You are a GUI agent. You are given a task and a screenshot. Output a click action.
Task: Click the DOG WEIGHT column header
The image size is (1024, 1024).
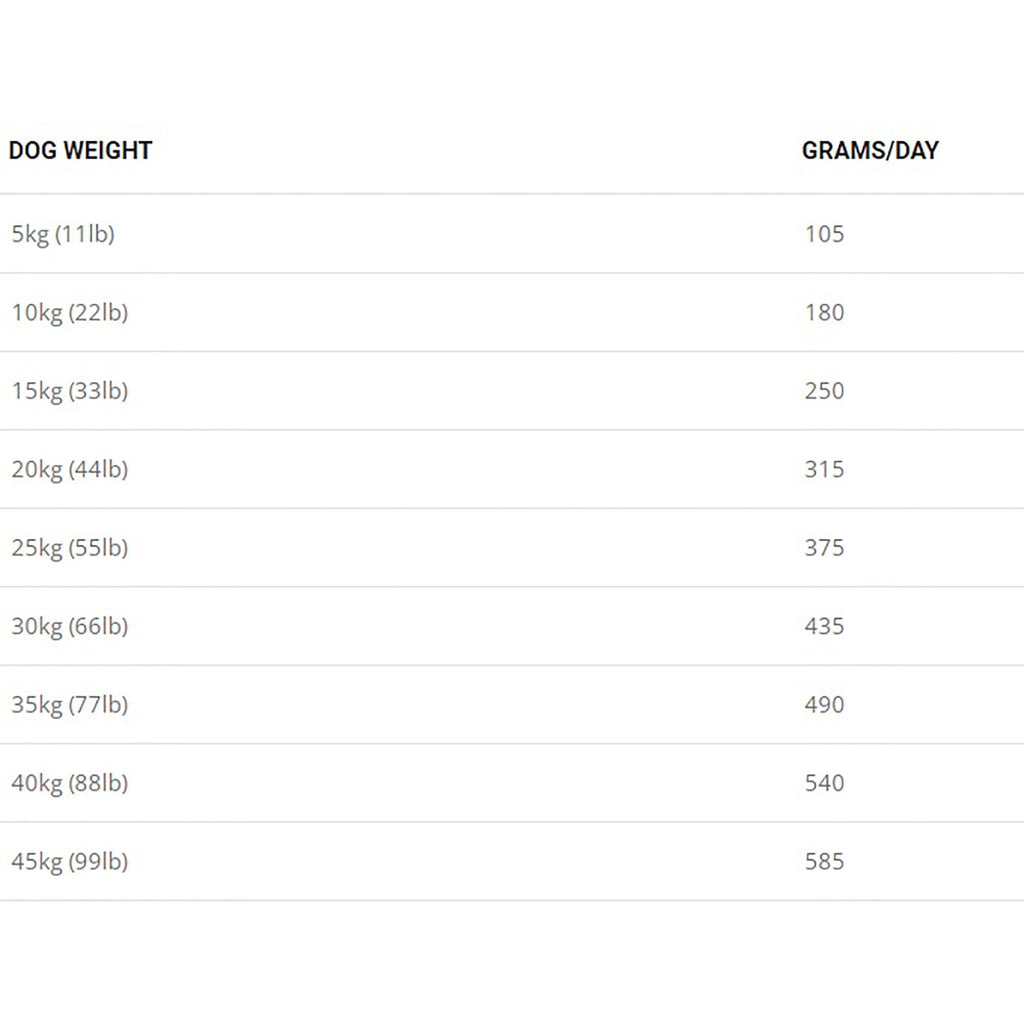[x=80, y=151]
